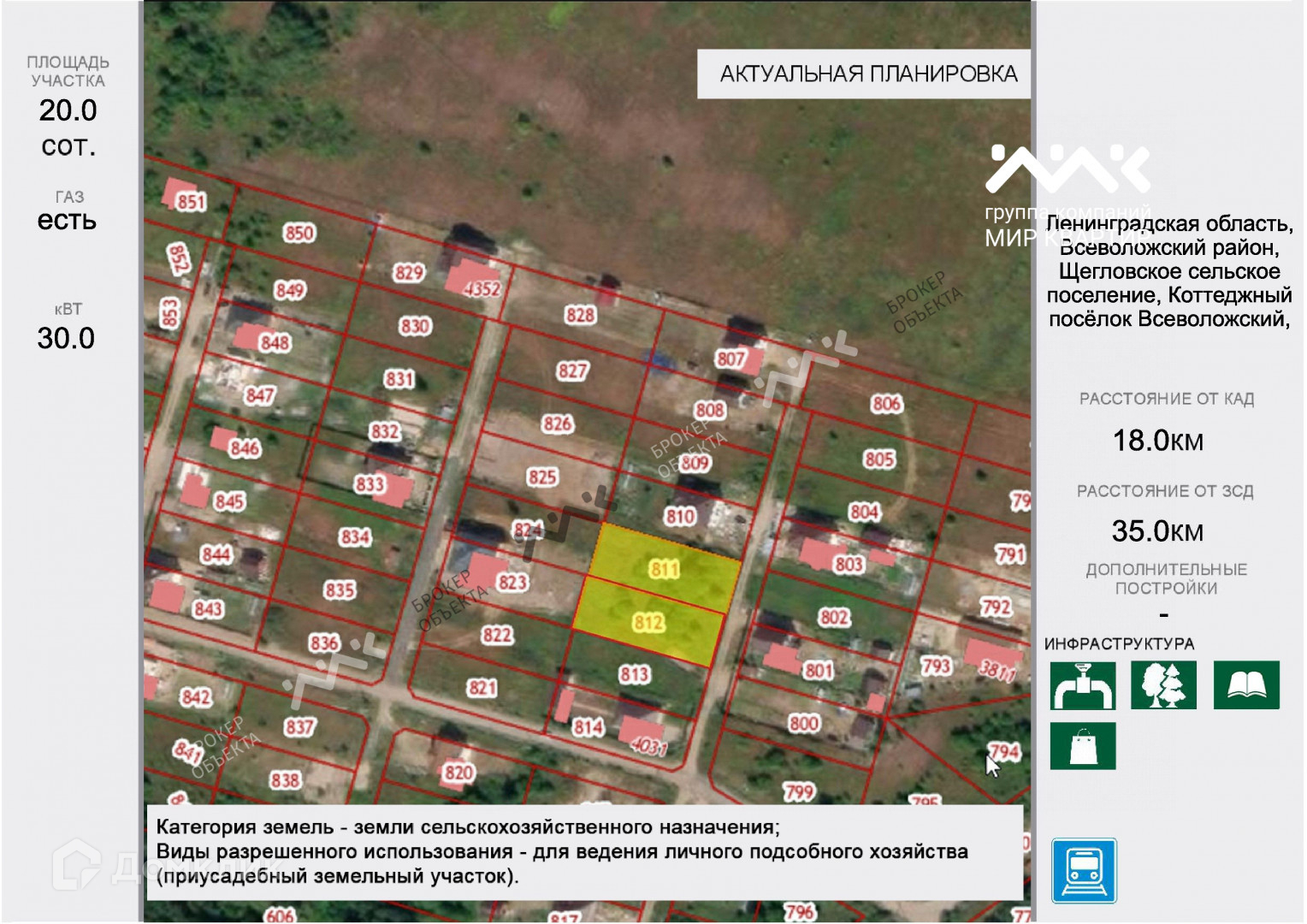The image size is (1307, 924).
Task: Click the АКТУАЛЬНАЯ ПЛАНИРОВКА banner
Action: point(864,74)
